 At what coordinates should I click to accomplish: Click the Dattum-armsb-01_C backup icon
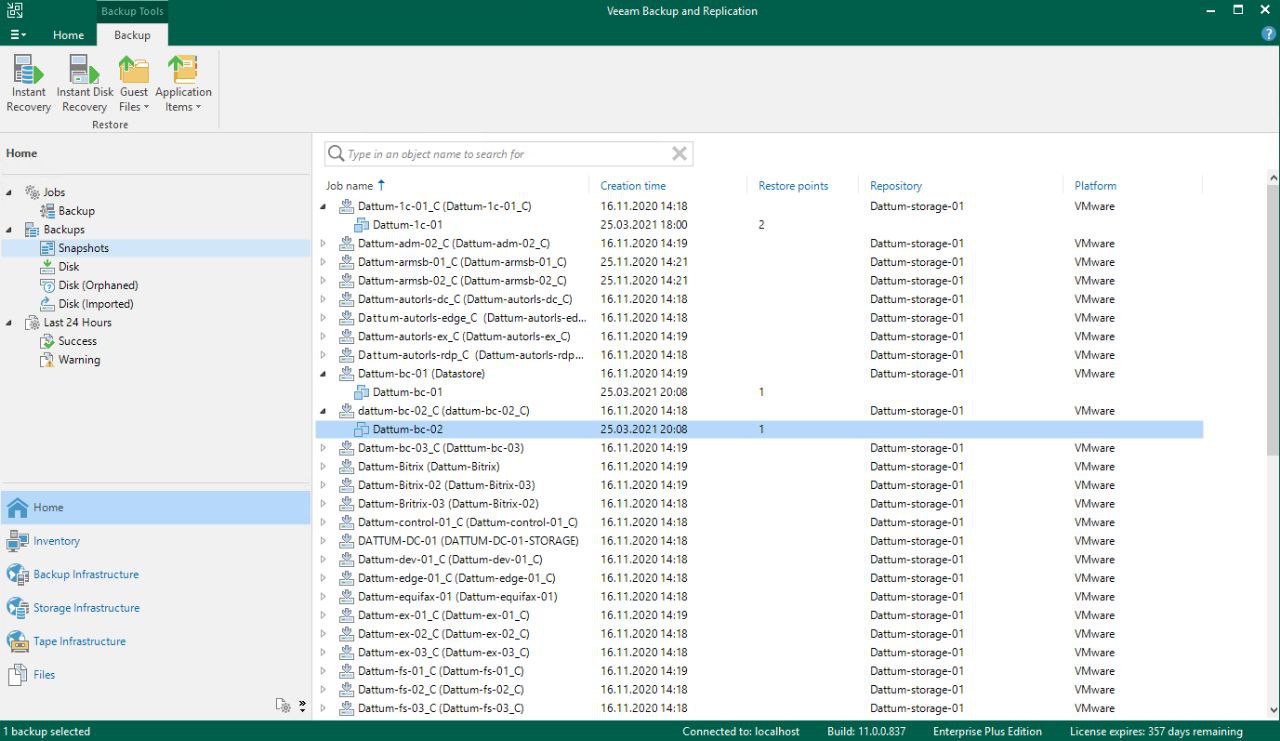[347, 262]
